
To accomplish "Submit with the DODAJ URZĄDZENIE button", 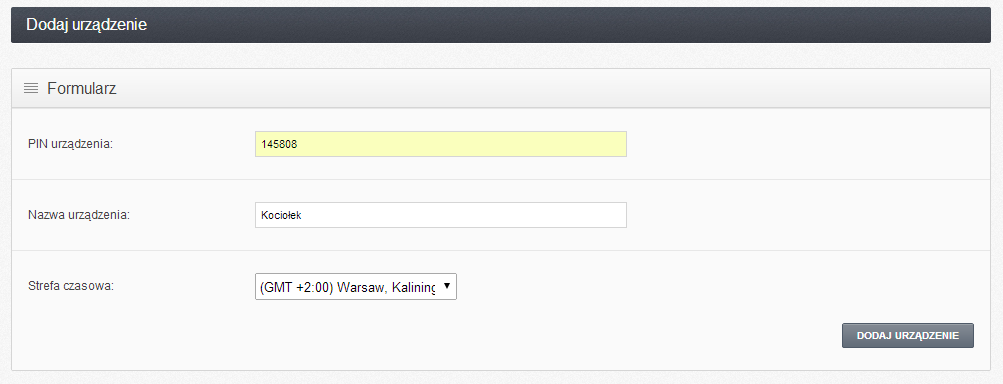I will (908, 335).
